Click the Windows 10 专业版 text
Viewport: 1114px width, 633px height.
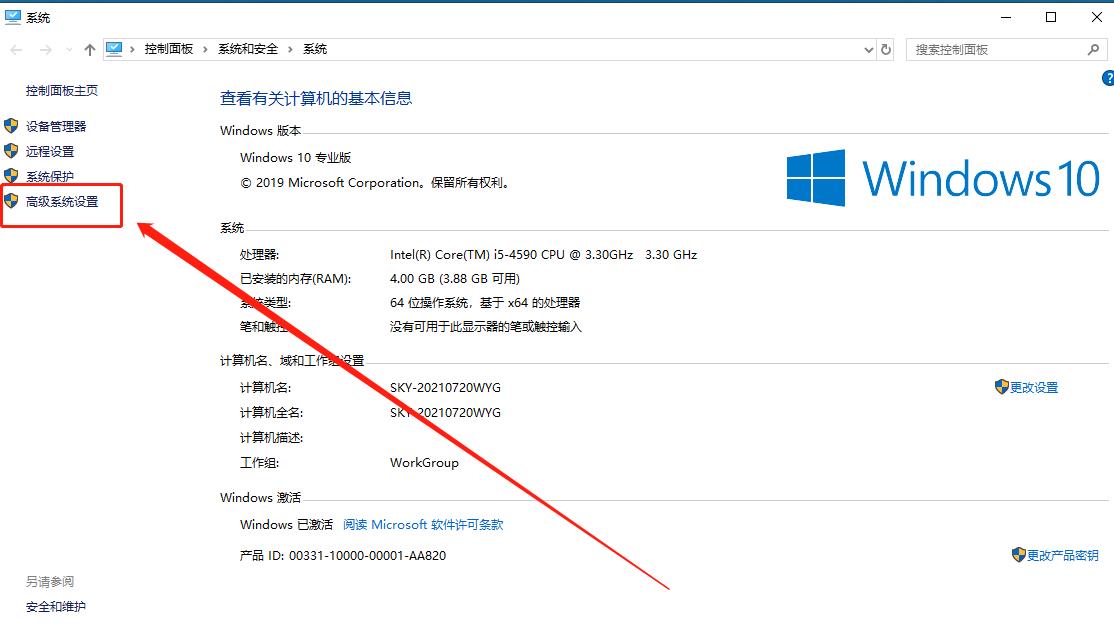click(x=296, y=158)
